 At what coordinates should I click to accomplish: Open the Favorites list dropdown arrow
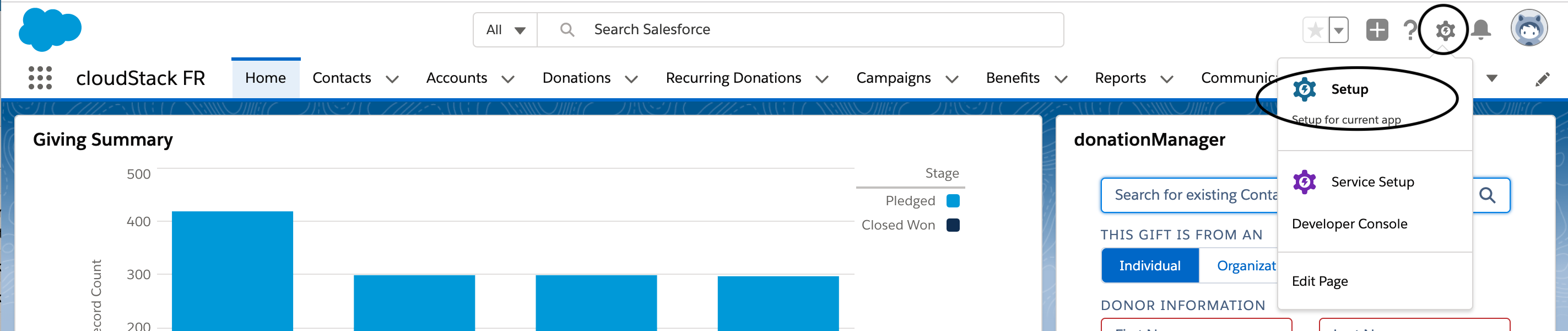(1338, 30)
